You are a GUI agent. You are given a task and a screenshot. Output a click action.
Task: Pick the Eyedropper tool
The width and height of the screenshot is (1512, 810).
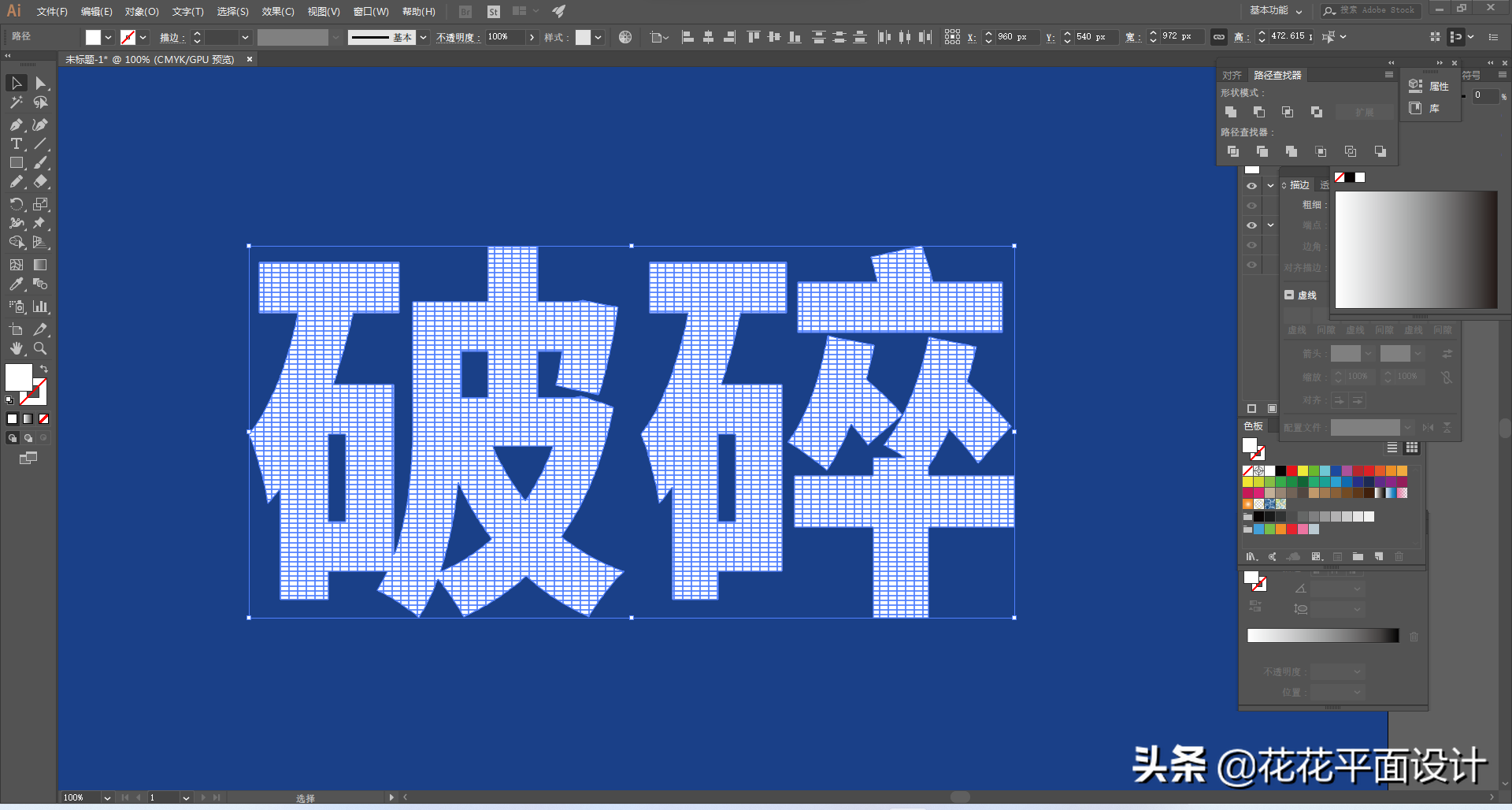tap(17, 284)
